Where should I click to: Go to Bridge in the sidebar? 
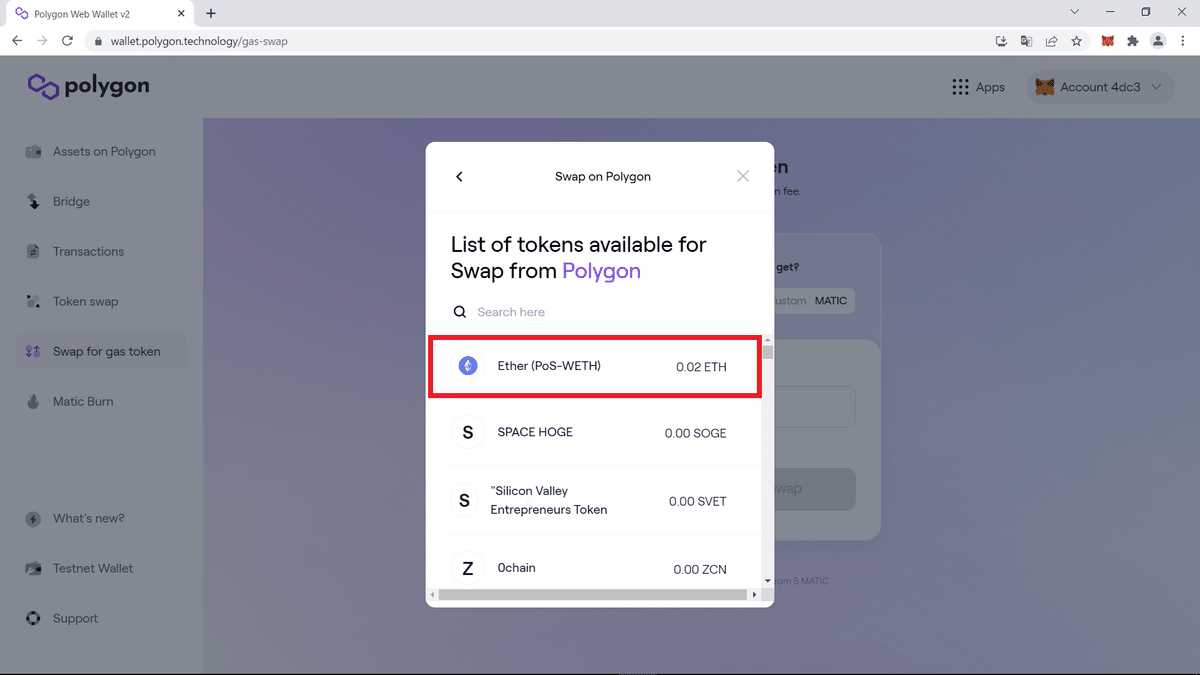point(71,202)
